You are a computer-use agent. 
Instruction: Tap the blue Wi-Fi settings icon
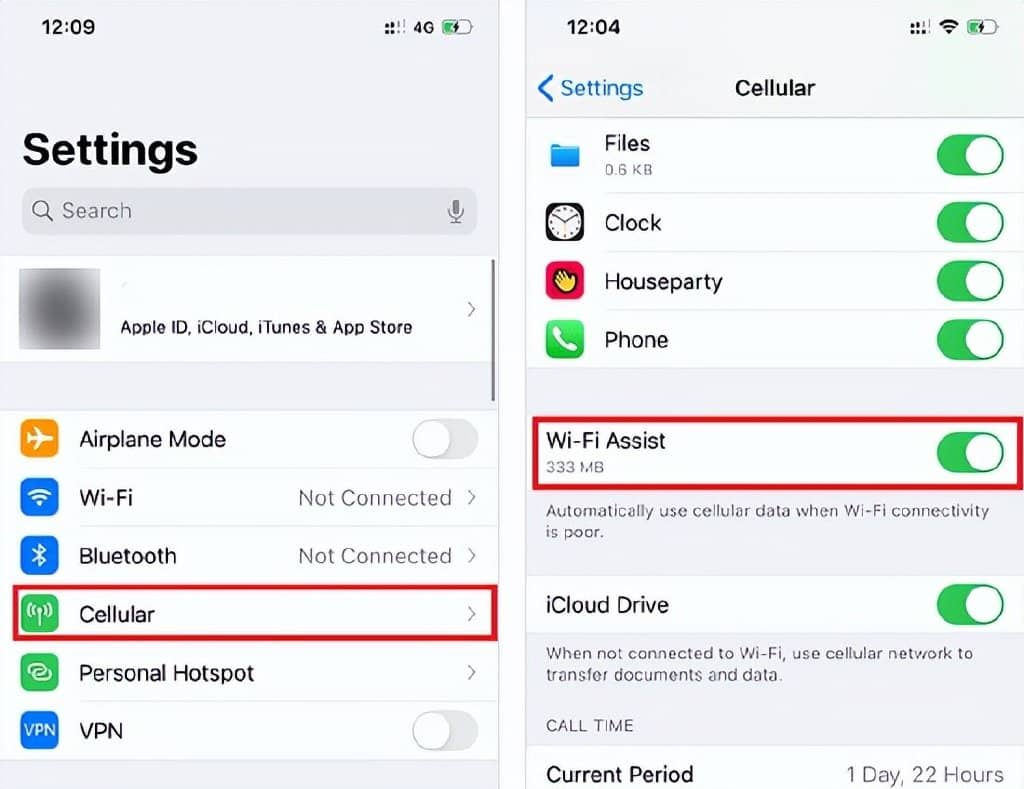point(39,497)
